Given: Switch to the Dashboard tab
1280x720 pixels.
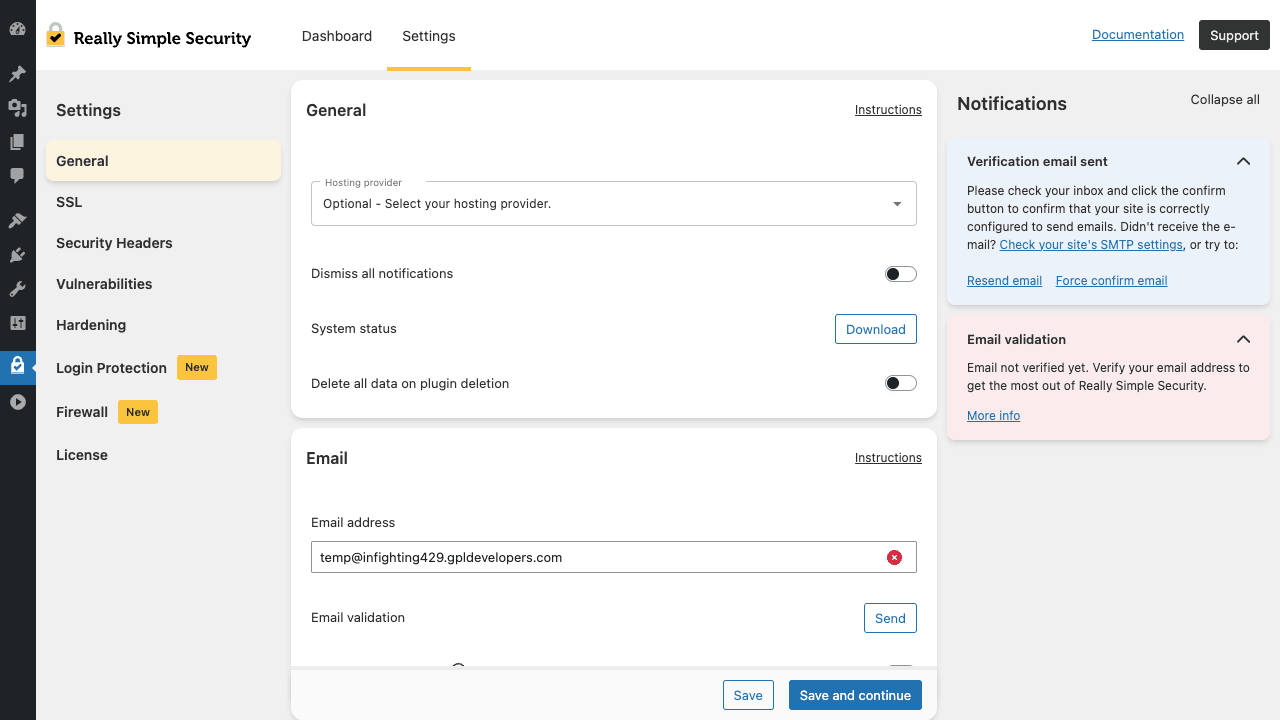Looking at the screenshot, I should click(337, 36).
